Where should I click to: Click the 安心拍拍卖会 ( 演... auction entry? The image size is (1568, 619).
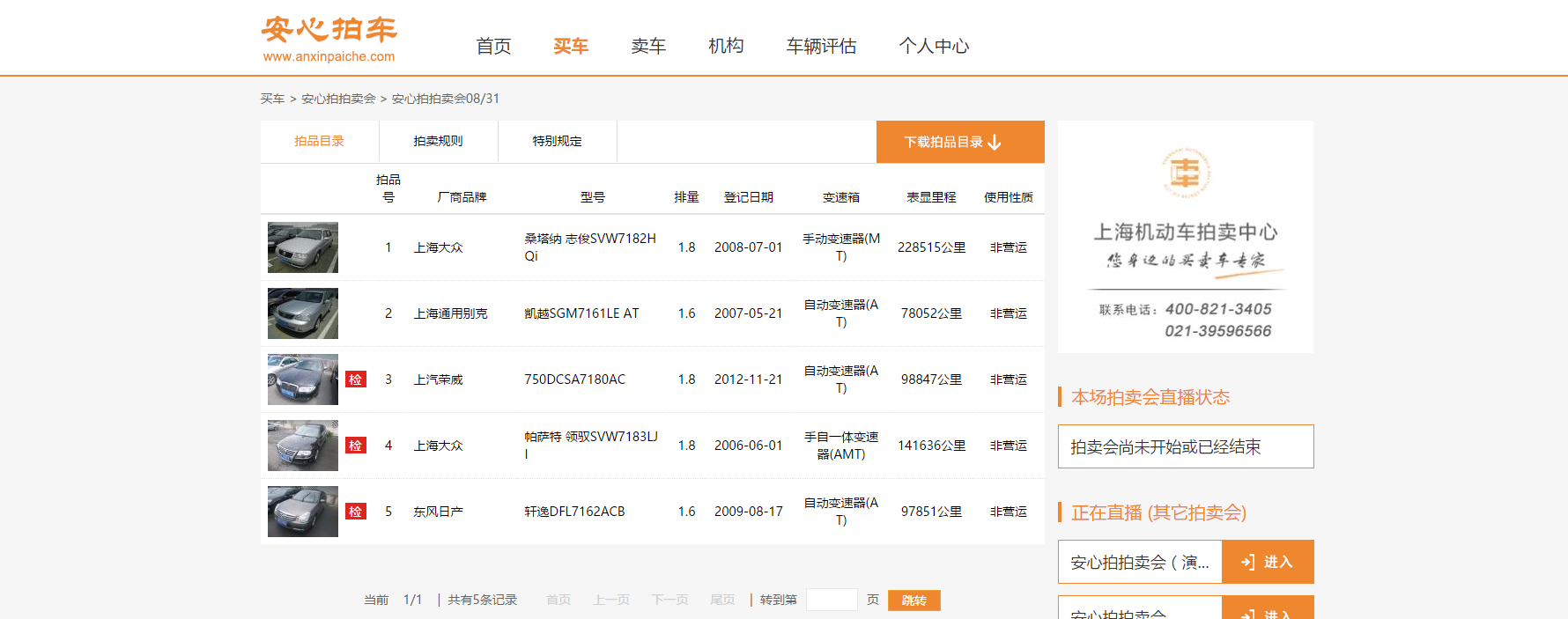(x=1140, y=562)
